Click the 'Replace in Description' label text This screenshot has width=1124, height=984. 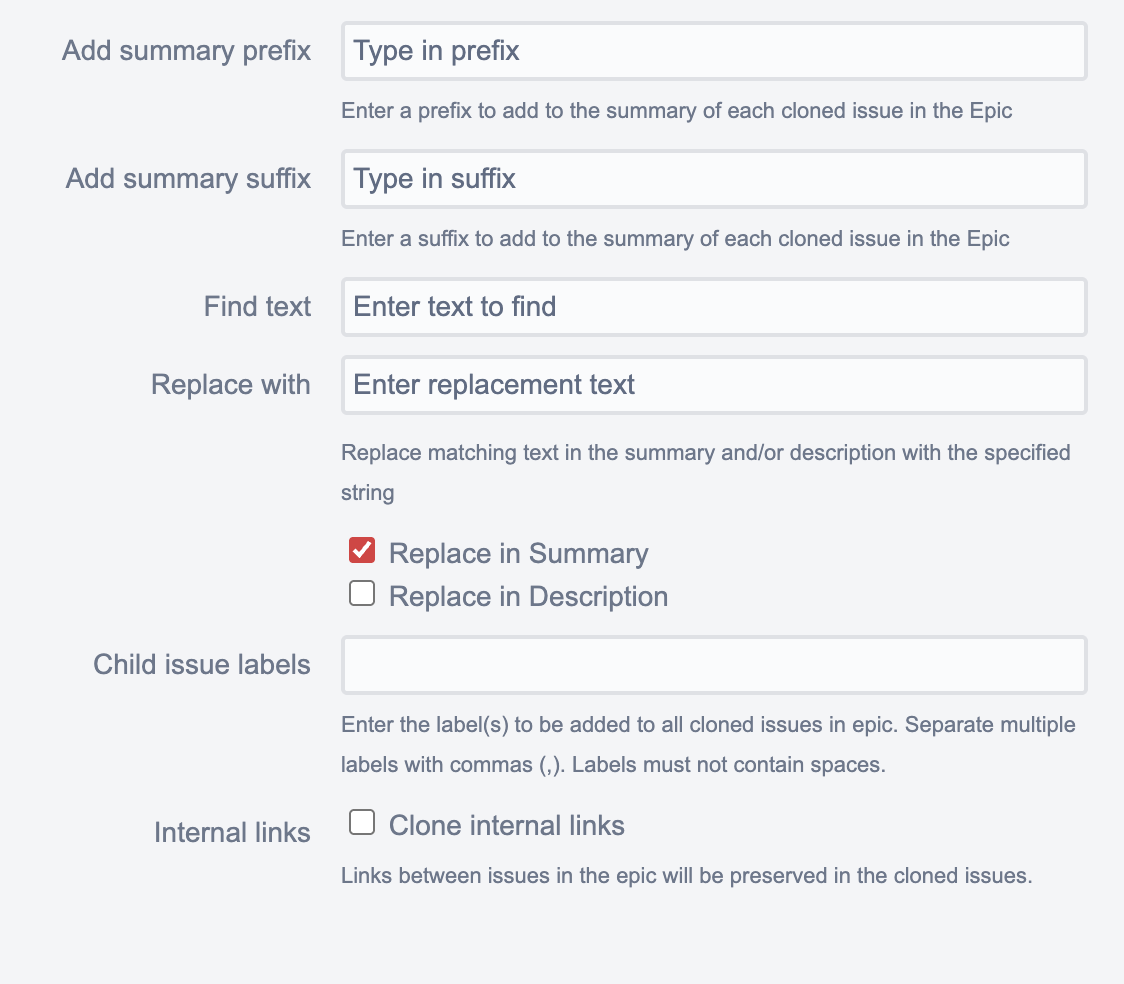(528, 597)
